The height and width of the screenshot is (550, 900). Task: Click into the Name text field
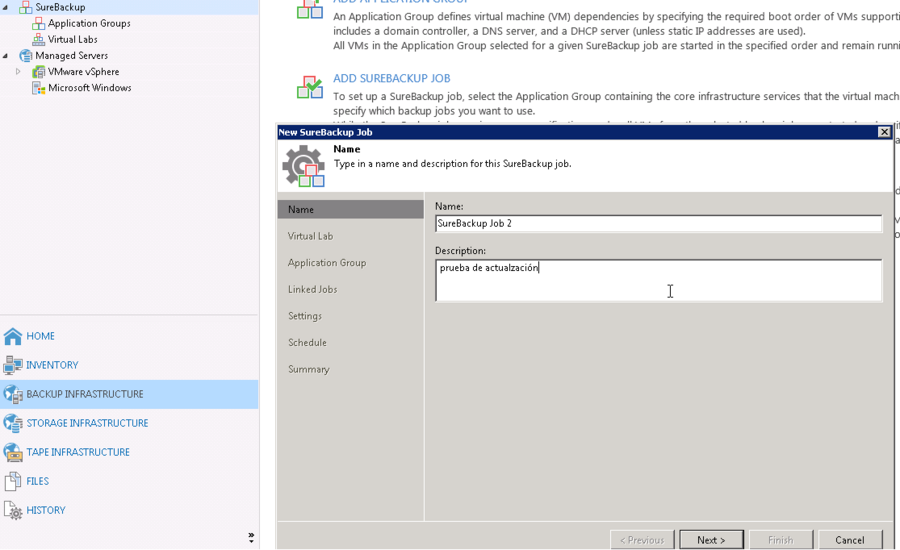pos(658,224)
